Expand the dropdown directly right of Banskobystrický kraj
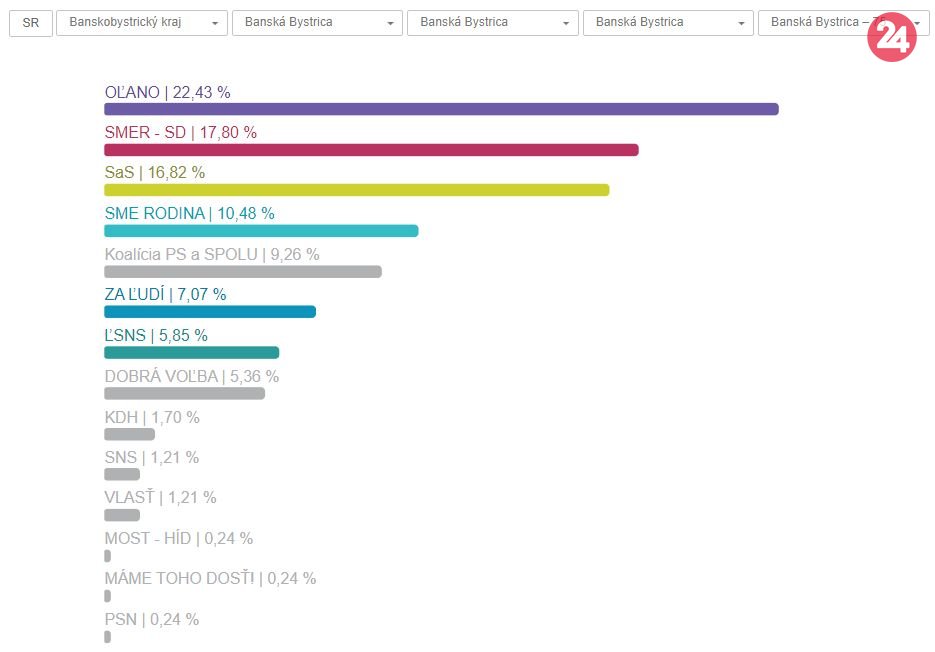Screen dimensions: 935x652 (317, 23)
